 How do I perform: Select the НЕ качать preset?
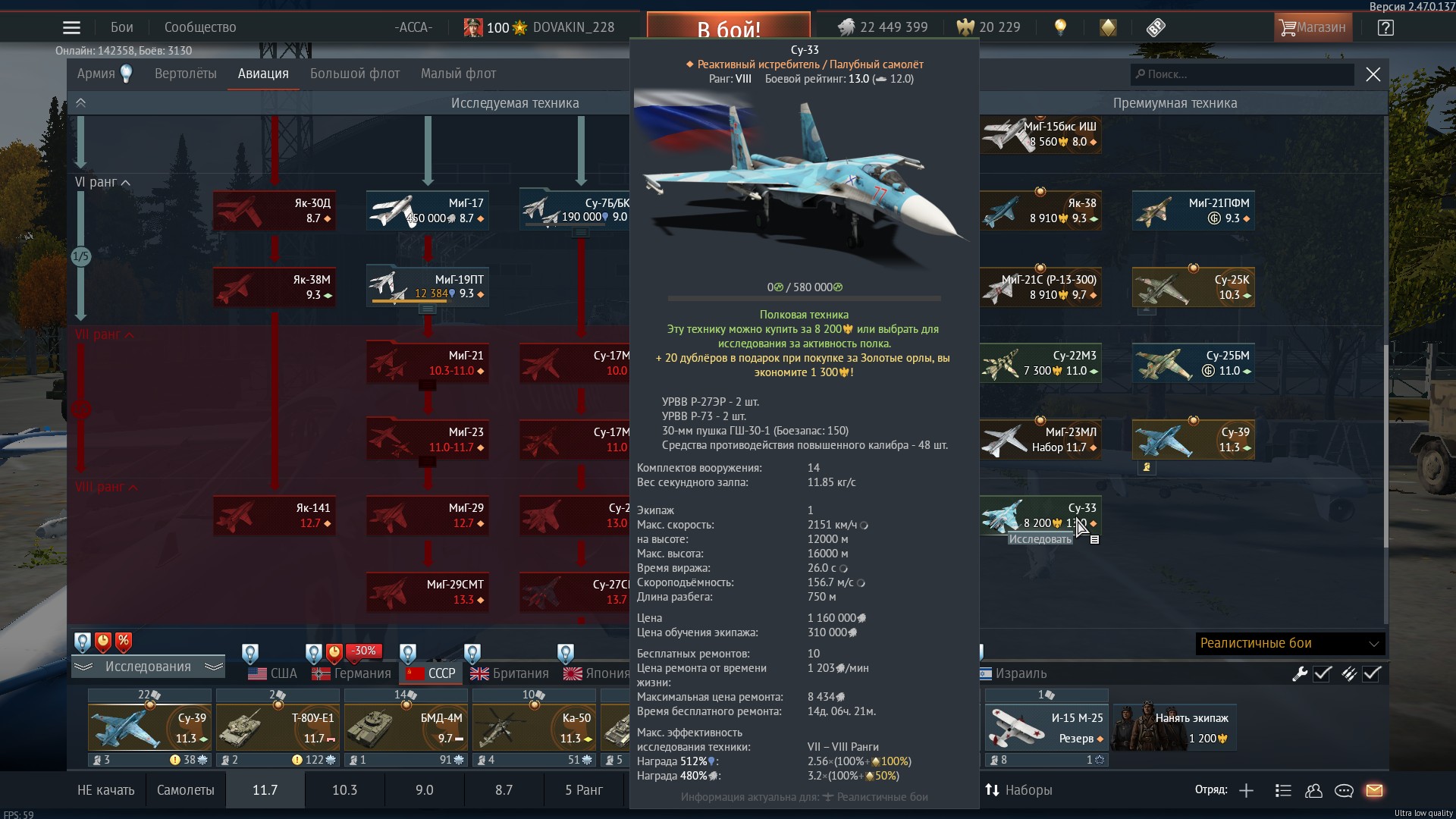106,790
